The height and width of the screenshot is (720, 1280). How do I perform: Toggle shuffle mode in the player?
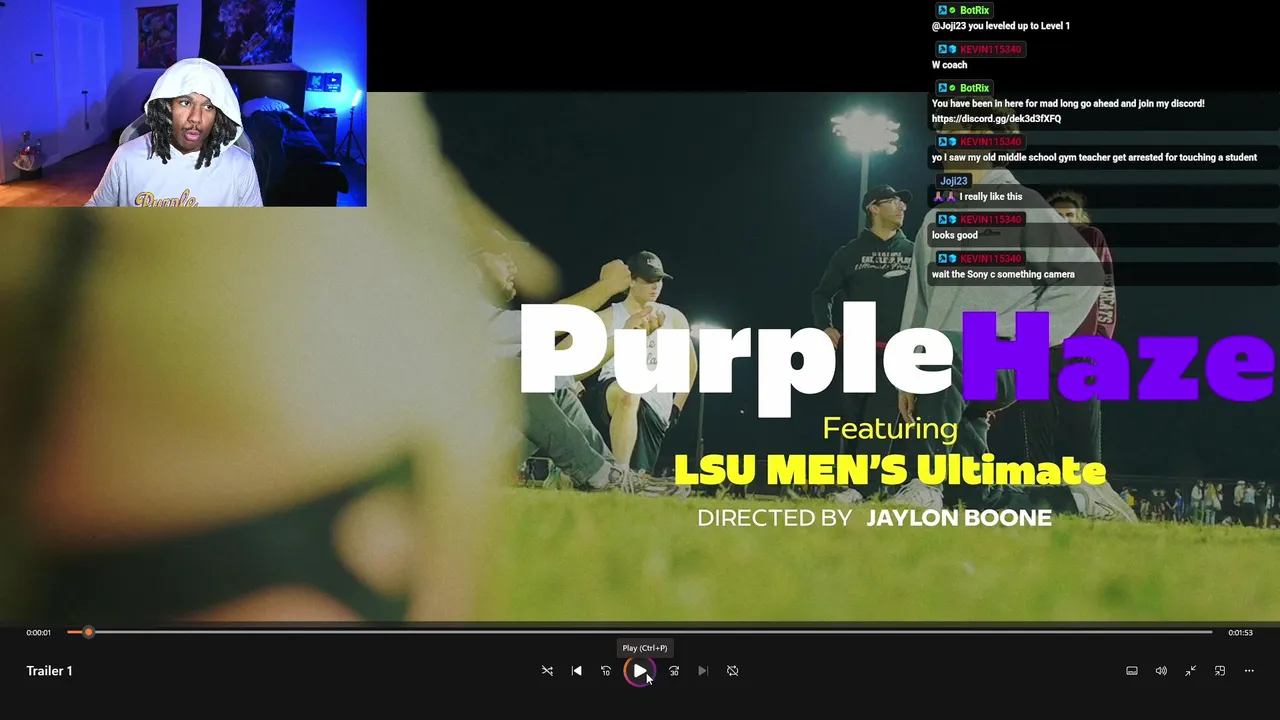point(547,671)
